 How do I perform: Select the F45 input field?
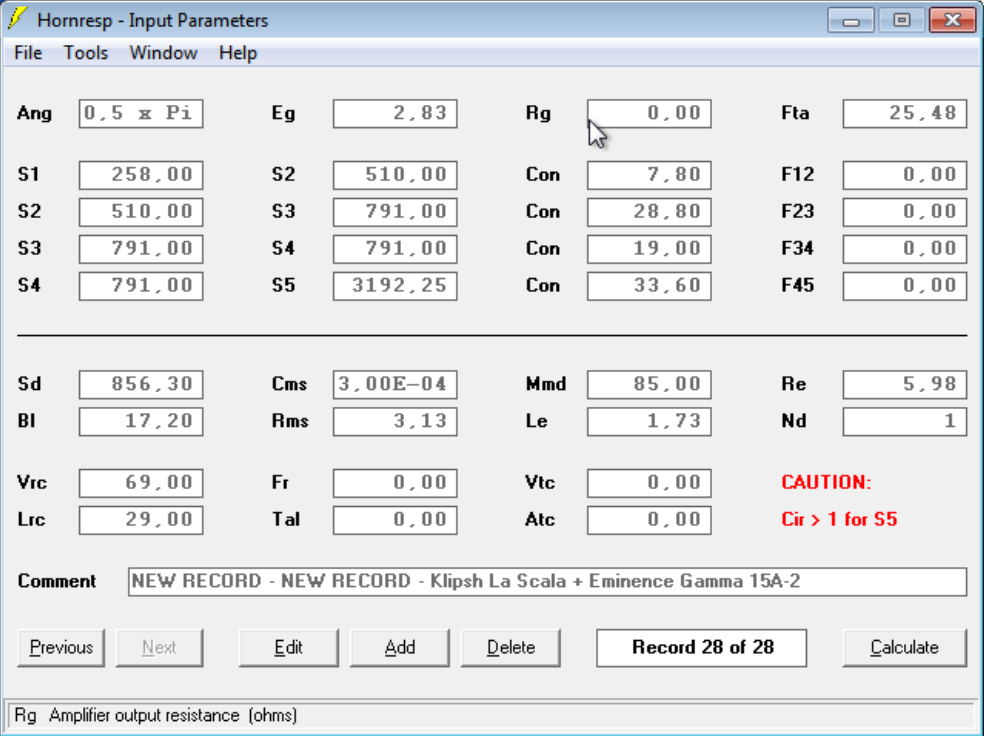click(x=905, y=285)
